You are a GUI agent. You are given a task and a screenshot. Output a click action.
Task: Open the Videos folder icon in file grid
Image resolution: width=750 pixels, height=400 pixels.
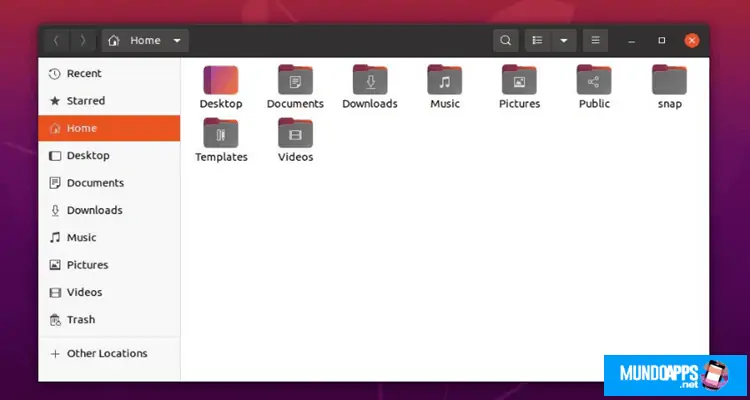[295, 133]
